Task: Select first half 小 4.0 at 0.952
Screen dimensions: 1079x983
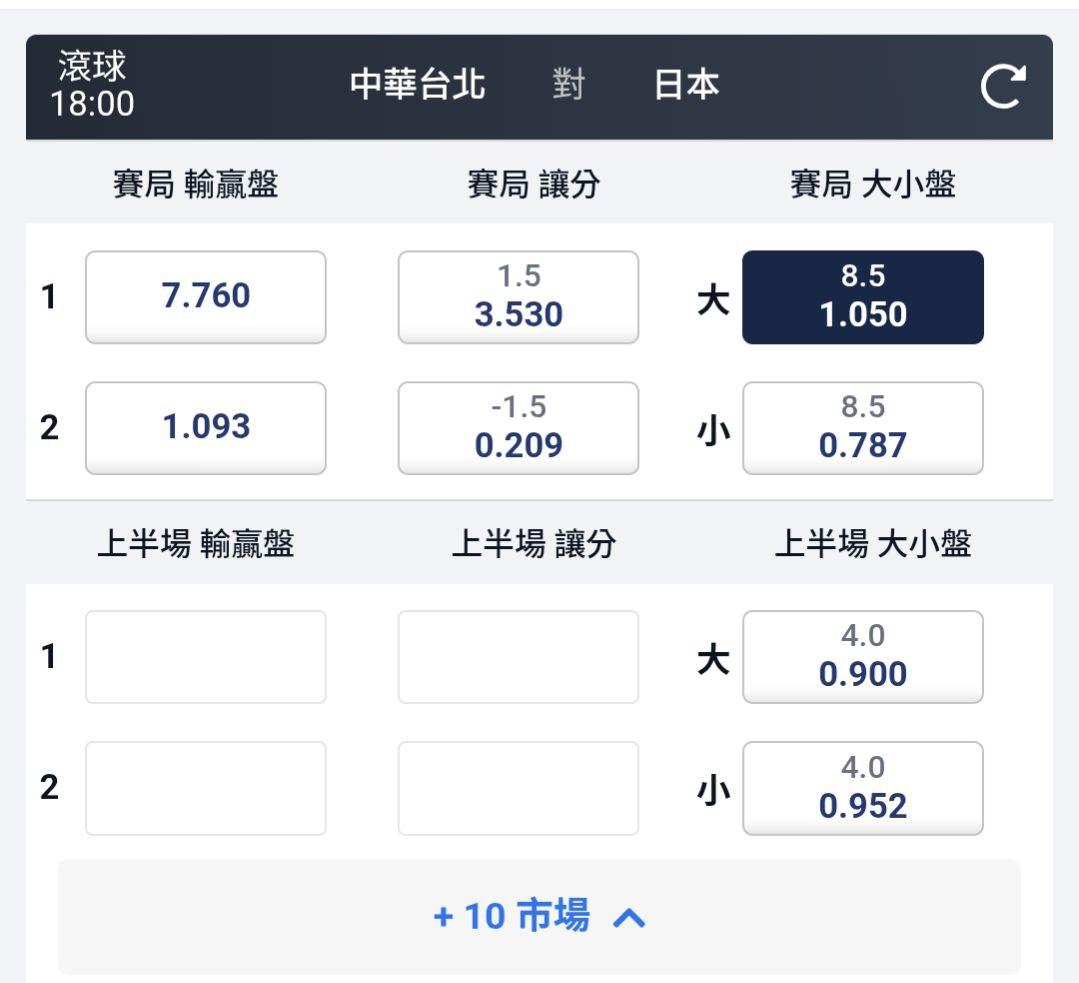Action: [862, 788]
